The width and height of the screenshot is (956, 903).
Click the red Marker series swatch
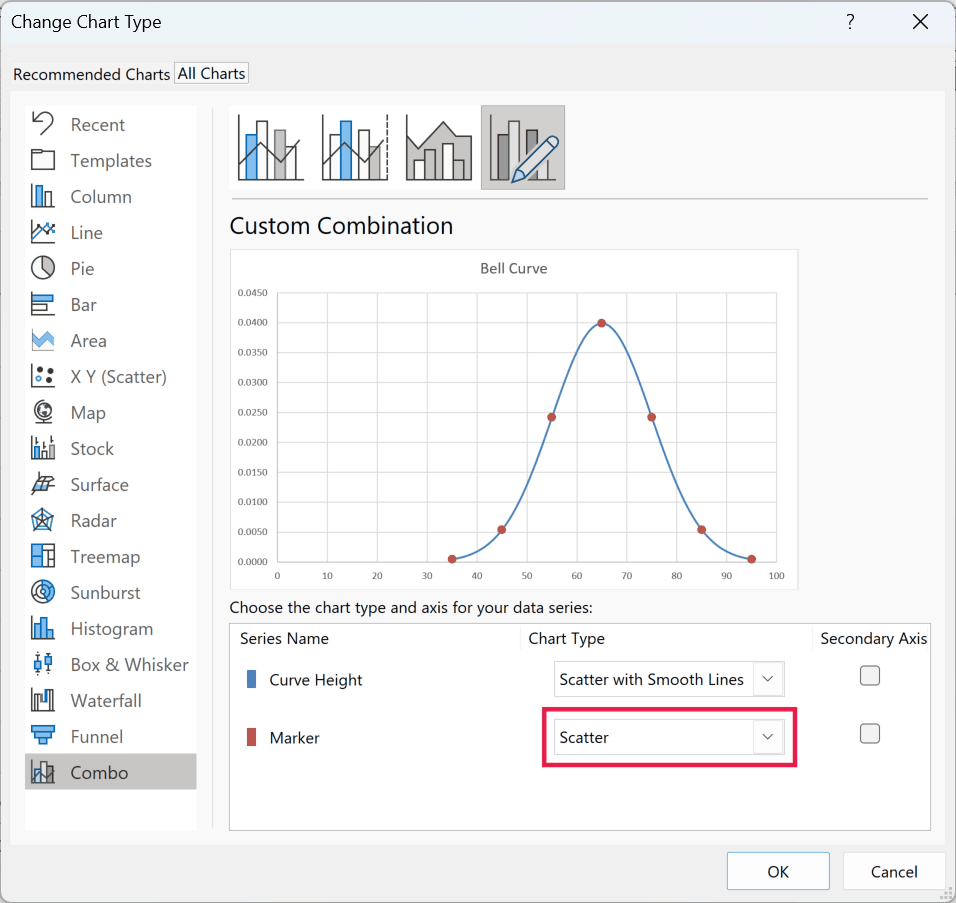[x=251, y=737]
